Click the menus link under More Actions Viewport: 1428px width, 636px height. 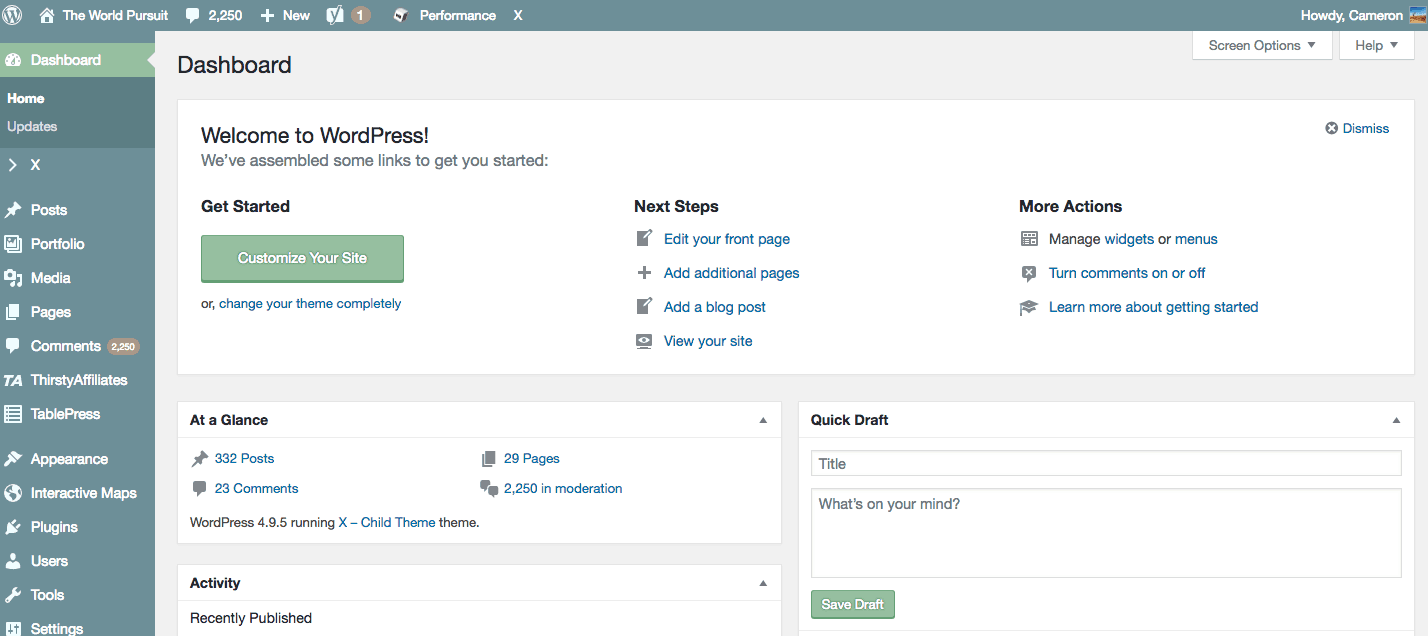[1196, 239]
